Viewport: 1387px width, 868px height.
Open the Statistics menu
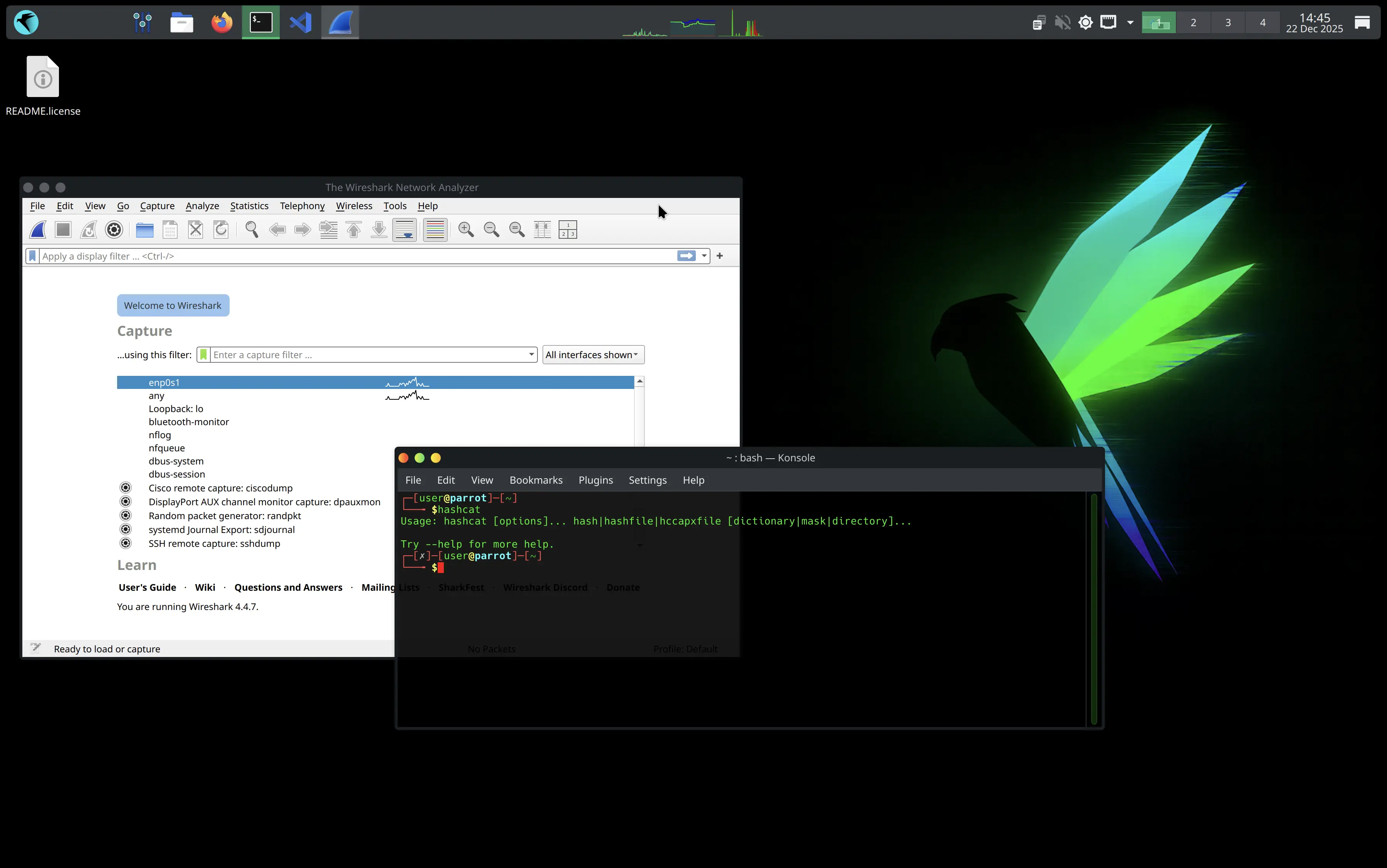(x=249, y=206)
